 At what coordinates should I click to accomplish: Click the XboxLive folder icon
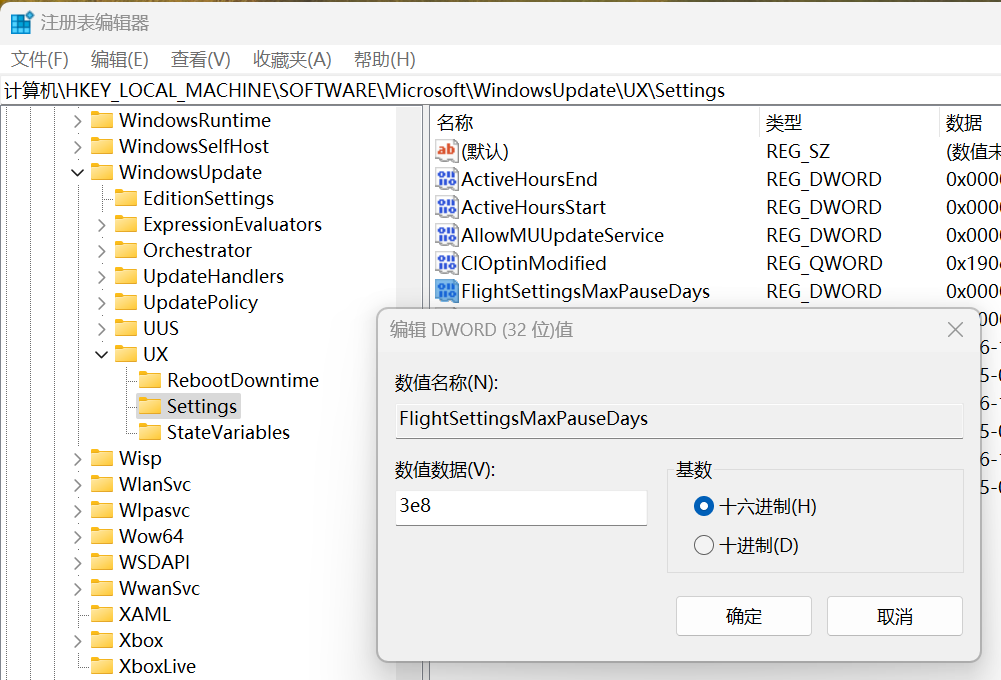102,667
